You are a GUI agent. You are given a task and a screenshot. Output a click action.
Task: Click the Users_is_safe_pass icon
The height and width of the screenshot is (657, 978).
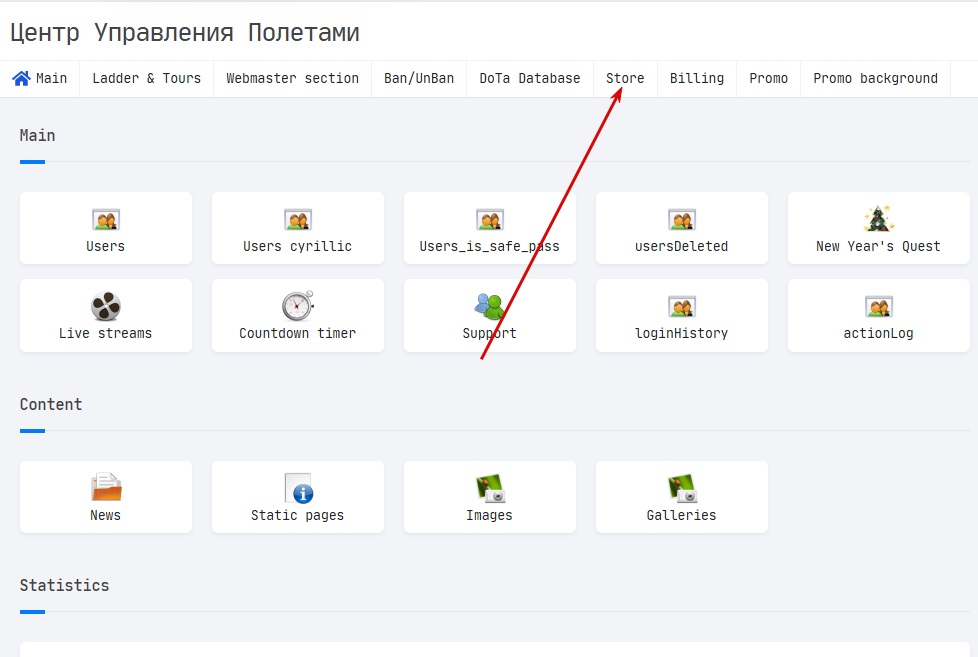click(x=490, y=220)
